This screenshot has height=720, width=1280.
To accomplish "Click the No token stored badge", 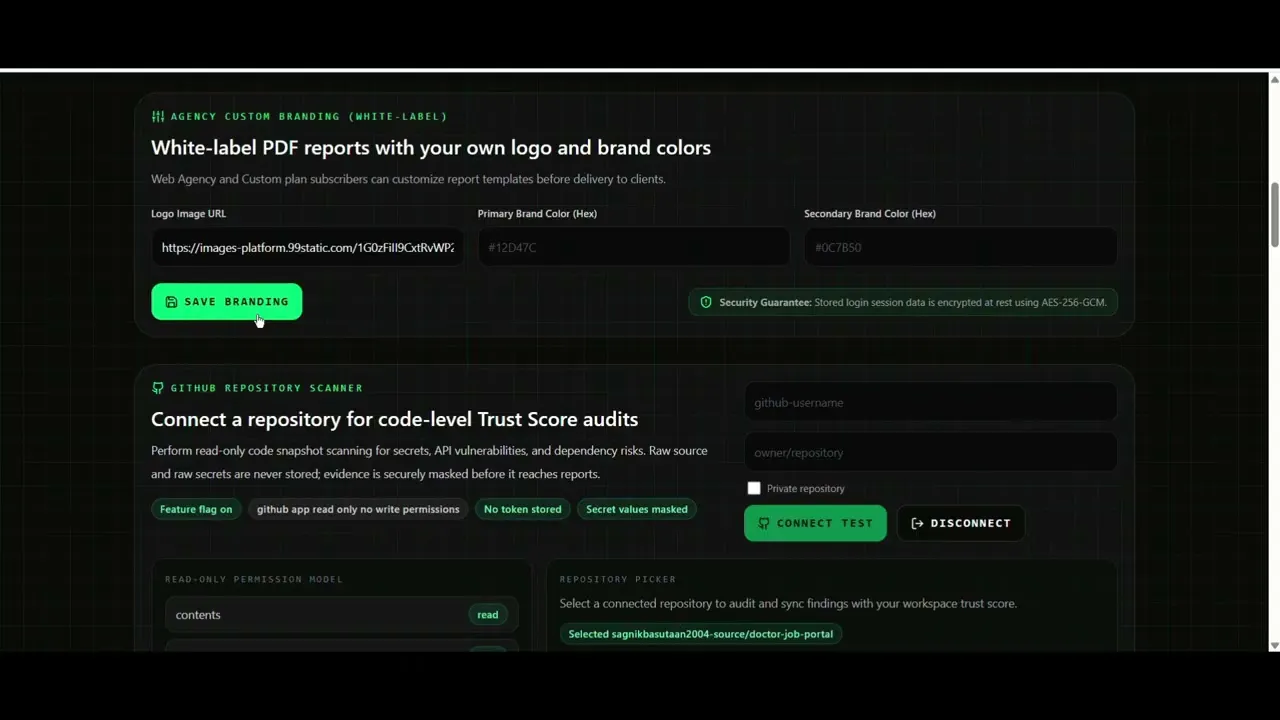I will coord(523,509).
